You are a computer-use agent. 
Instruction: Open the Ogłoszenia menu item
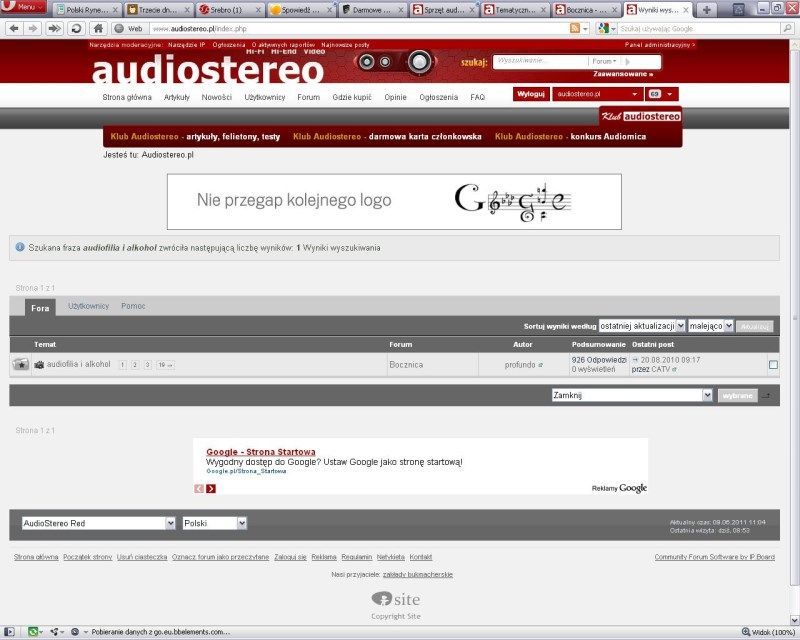[439, 97]
